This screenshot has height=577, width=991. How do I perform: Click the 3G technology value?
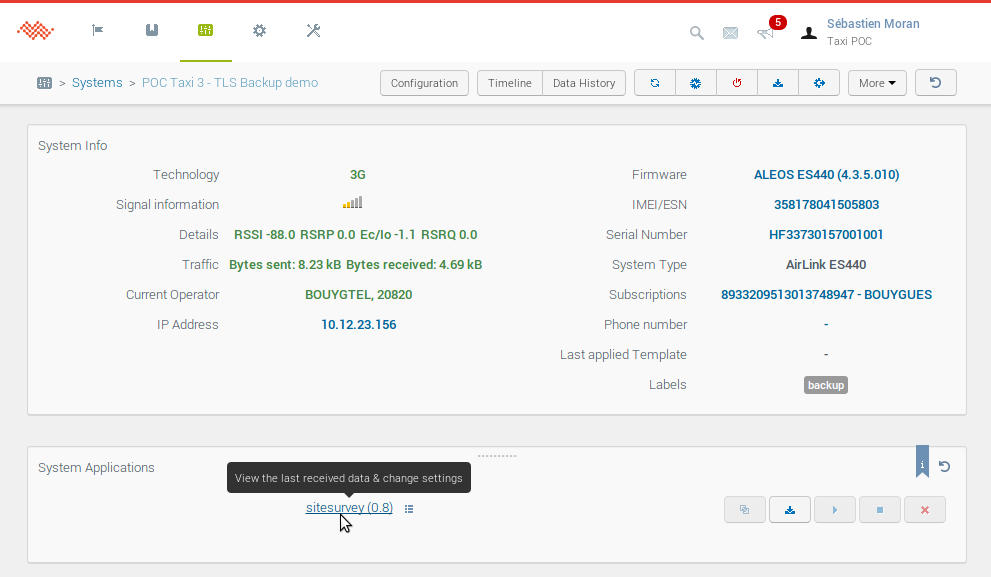point(358,174)
